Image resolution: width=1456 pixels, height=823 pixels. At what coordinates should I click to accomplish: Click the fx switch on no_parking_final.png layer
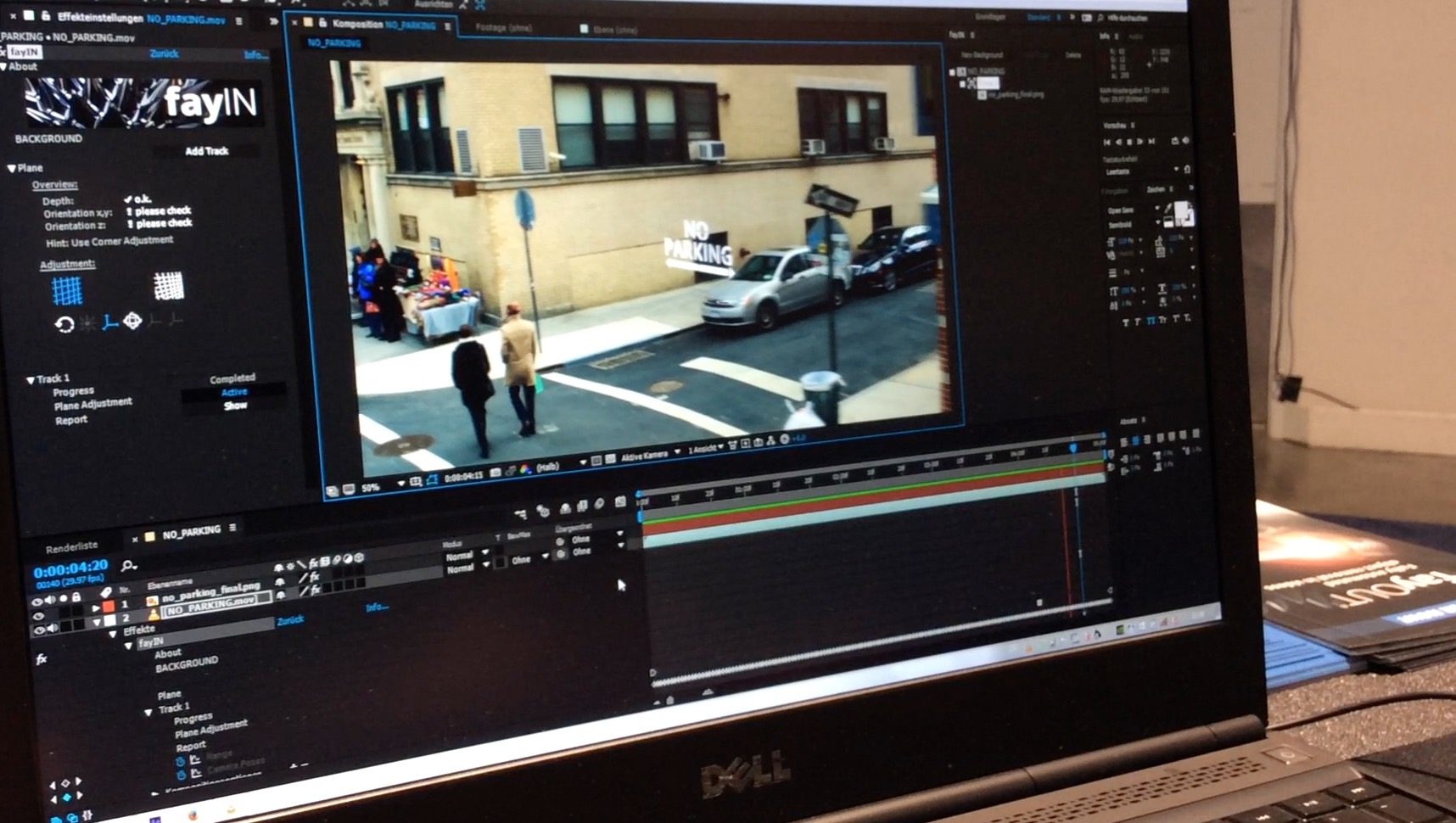tap(314, 576)
